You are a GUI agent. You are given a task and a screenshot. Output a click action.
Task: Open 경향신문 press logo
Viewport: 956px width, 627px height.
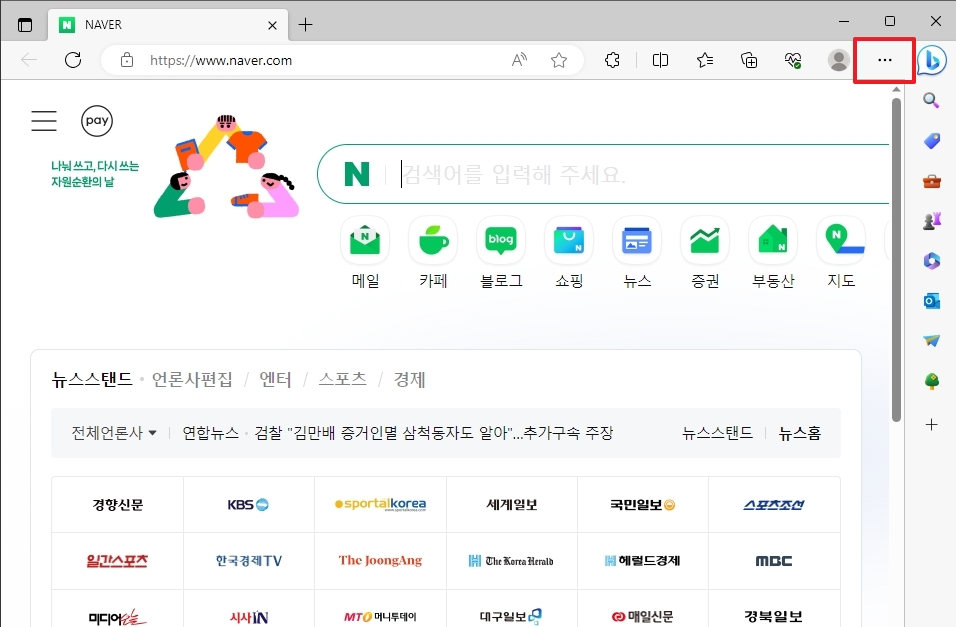118,504
